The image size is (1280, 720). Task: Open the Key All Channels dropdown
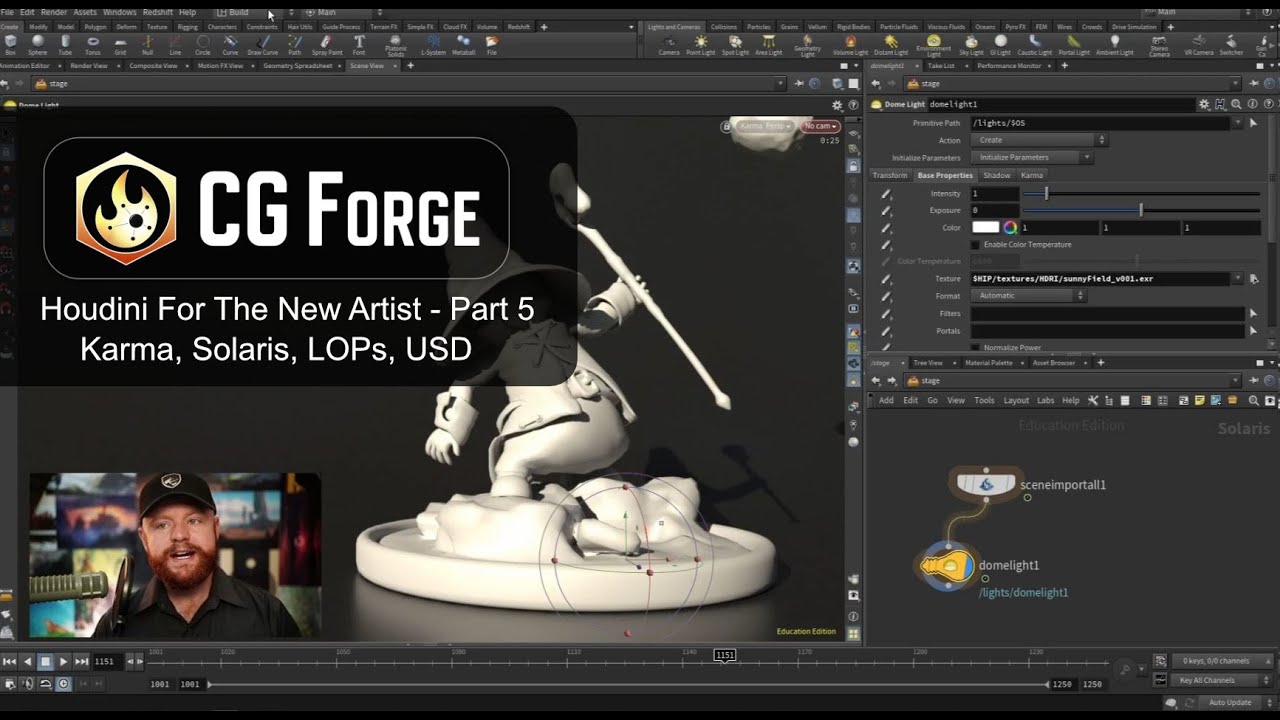(x=1221, y=680)
